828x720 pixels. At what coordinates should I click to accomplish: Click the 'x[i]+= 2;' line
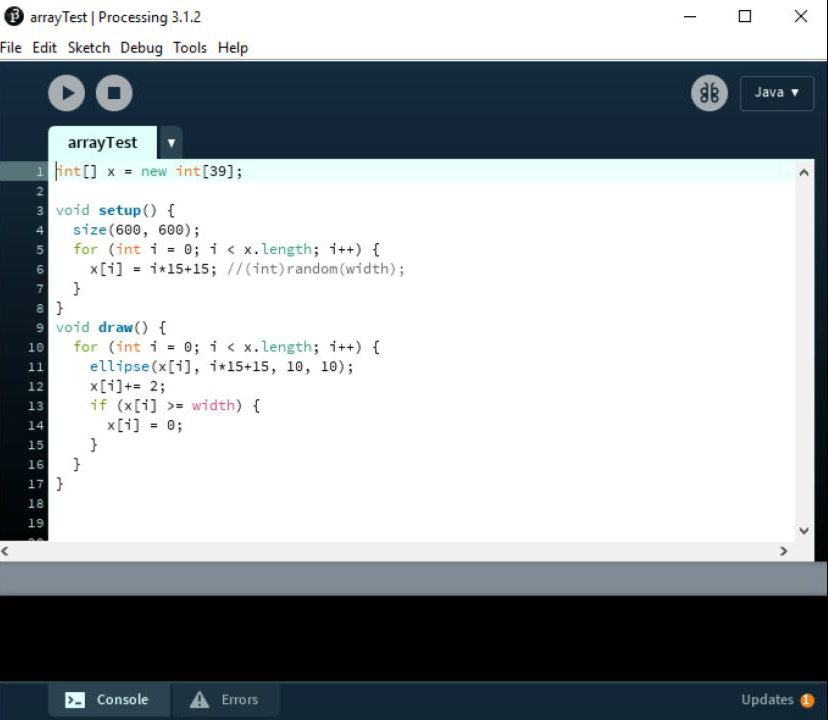(127, 386)
